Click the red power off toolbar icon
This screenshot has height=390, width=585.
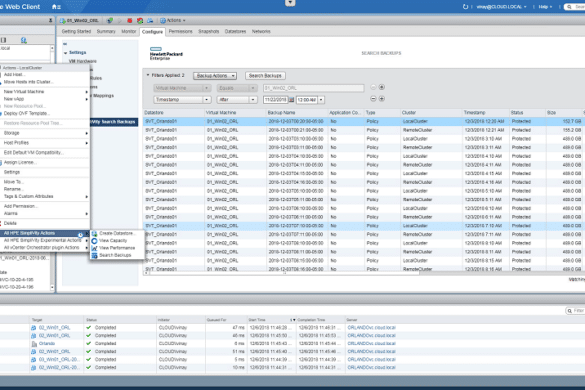point(130,21)
